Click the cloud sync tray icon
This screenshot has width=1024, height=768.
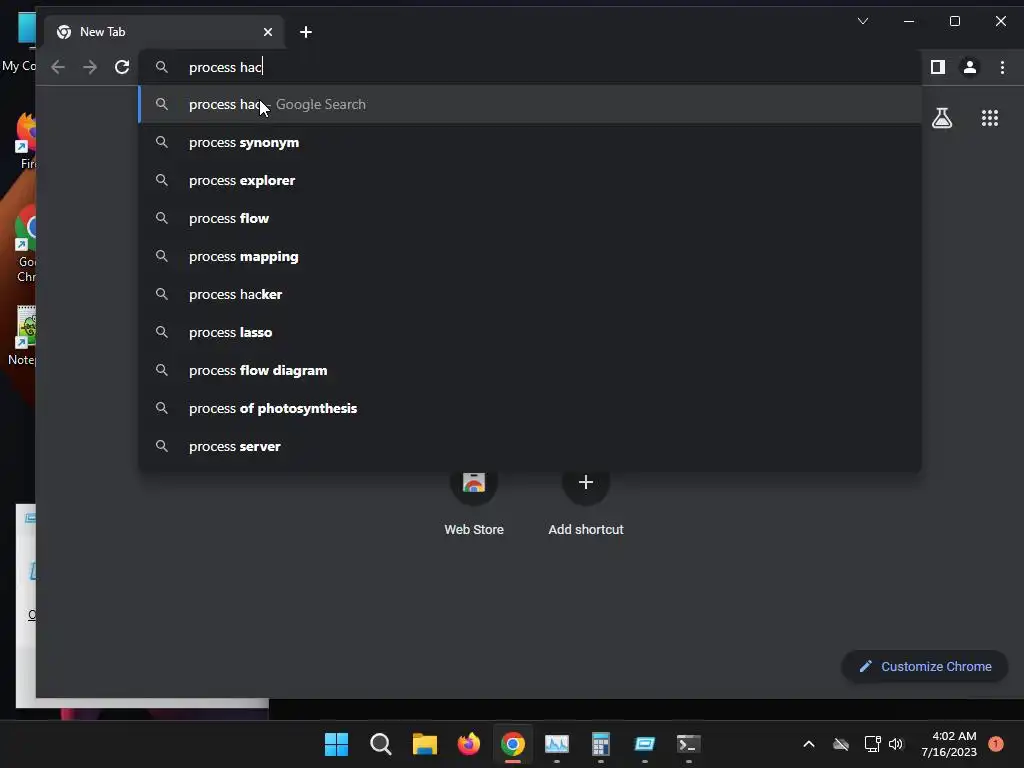click(x=841, y=744)
